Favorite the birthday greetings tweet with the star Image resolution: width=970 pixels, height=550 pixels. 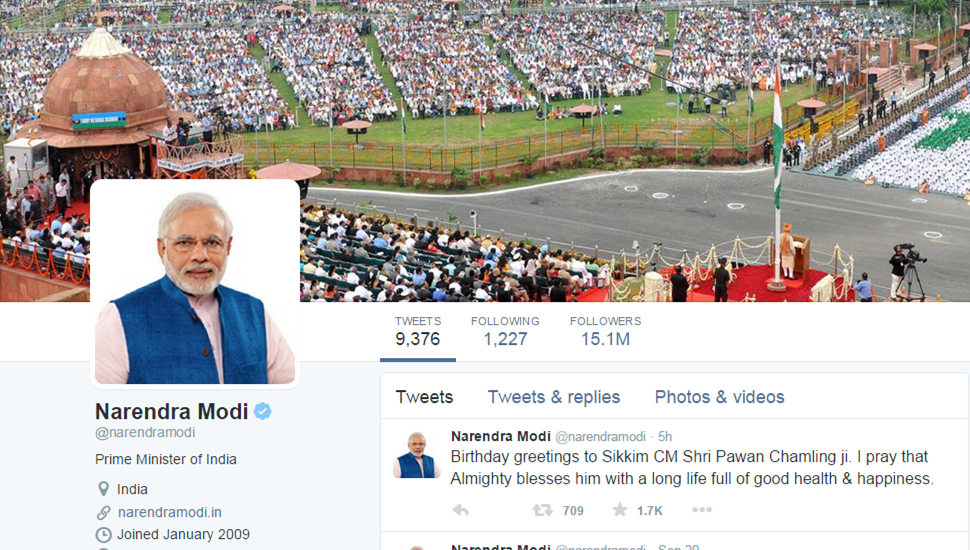pos(619,510)
